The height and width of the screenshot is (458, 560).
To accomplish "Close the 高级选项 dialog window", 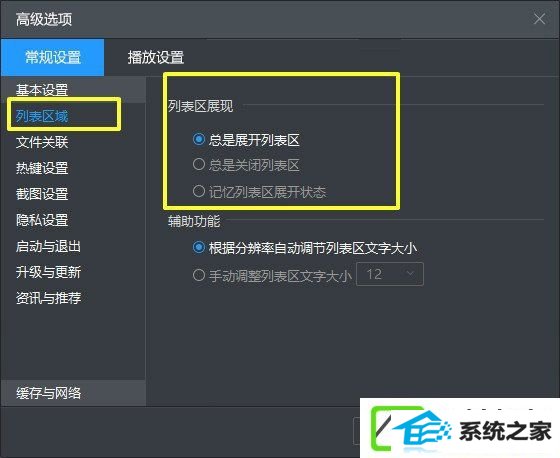I will (x=539, y=19).
